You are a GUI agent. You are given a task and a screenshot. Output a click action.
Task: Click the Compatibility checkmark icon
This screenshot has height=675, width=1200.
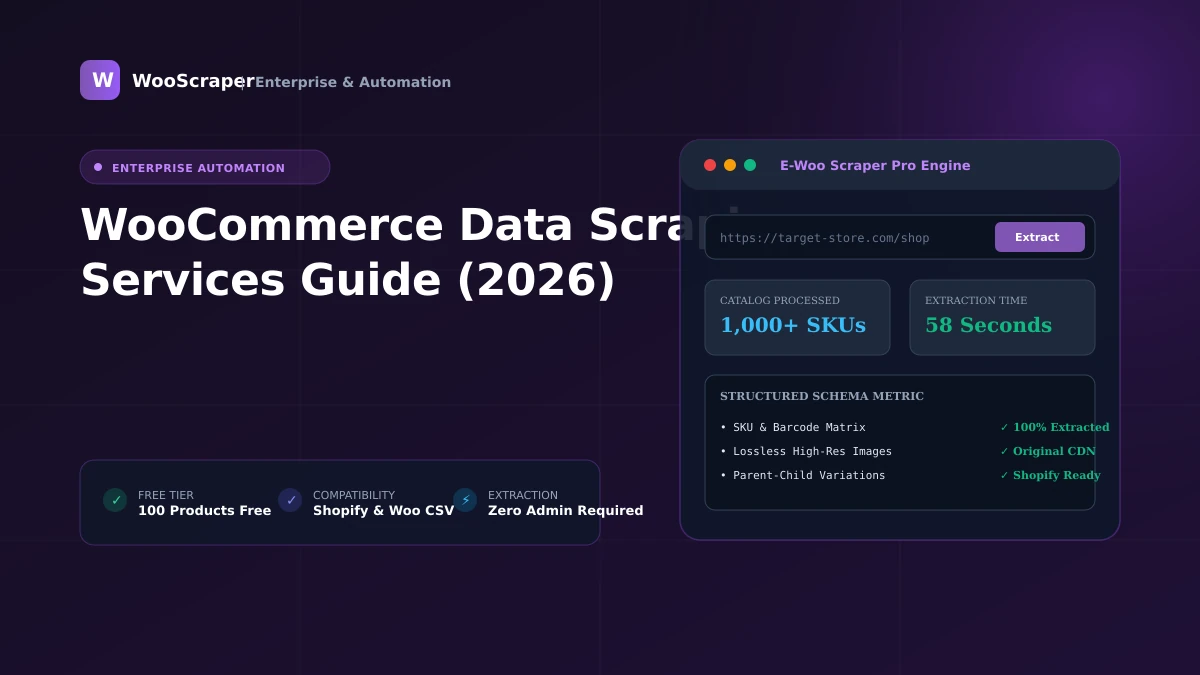pos(290,500)
